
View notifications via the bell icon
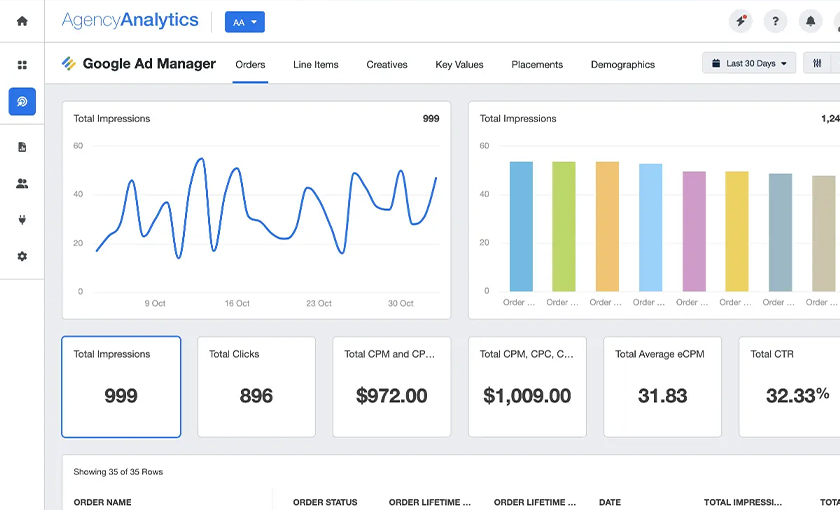[x=810, y=21]
